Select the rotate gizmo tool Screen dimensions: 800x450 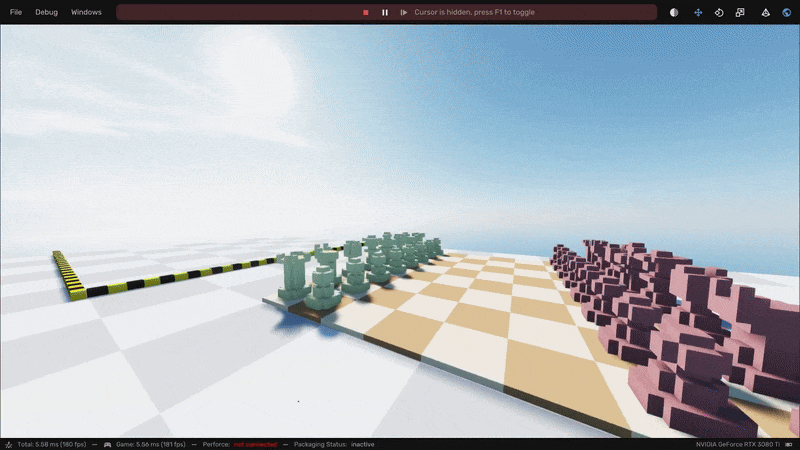tap(719, 12)
